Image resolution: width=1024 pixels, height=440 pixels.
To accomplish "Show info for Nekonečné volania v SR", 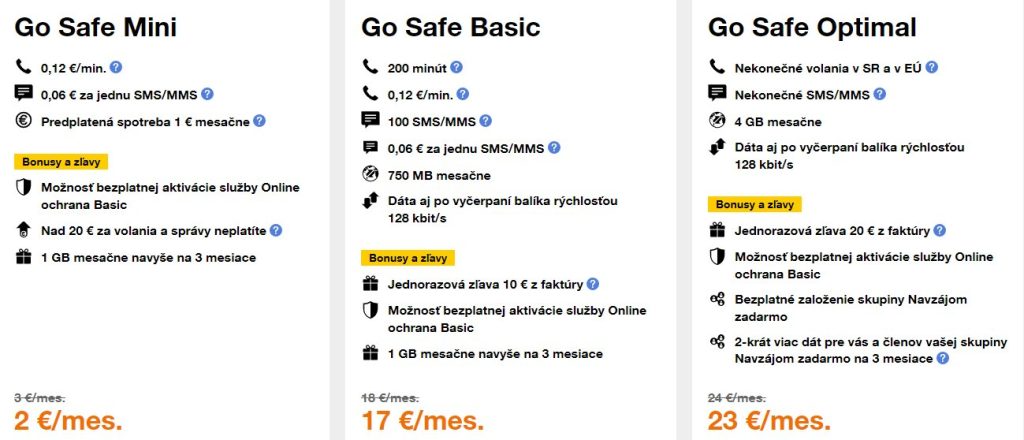I will click(x=932, y=68).
